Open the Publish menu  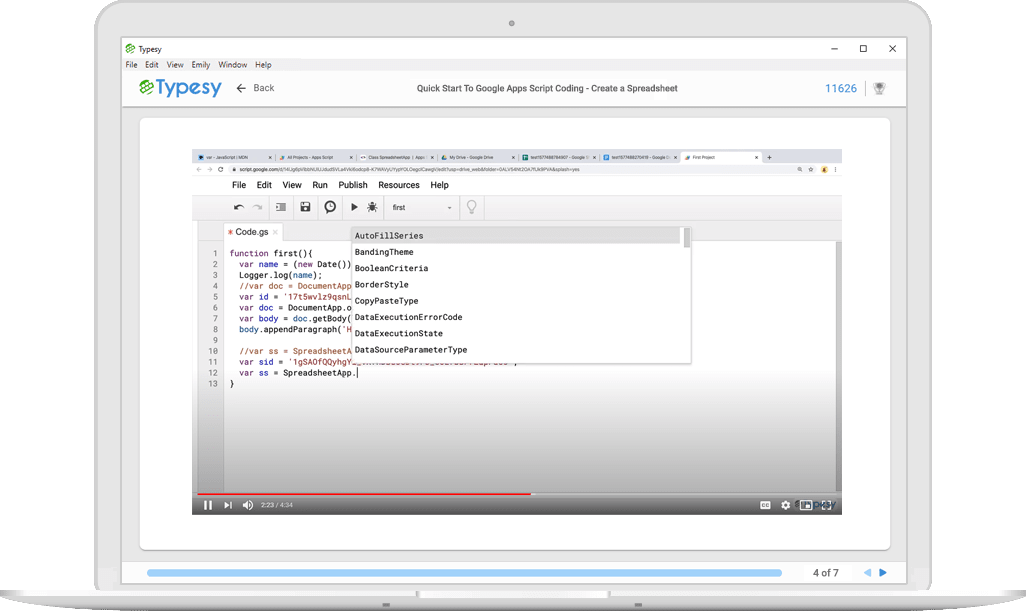(x=353, y=185)
